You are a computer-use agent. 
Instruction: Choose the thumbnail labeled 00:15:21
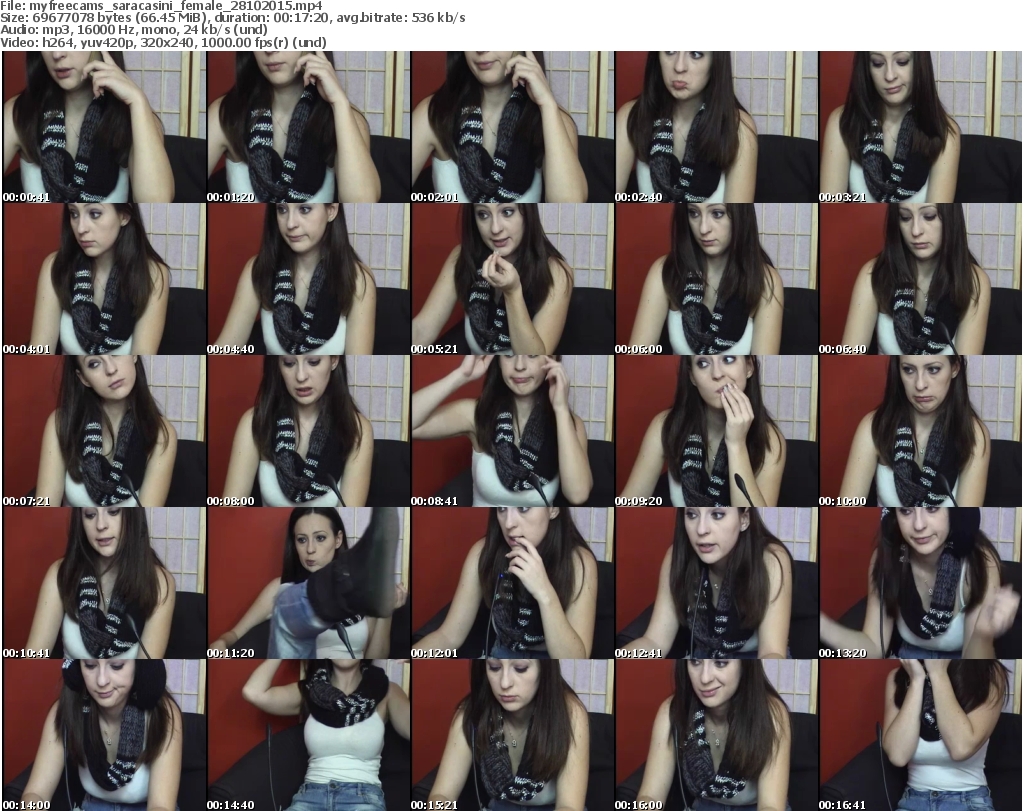point(512,735)
